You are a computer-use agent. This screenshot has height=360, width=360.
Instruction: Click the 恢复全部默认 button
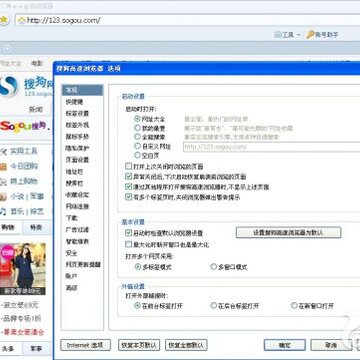(x=186, y=345)
